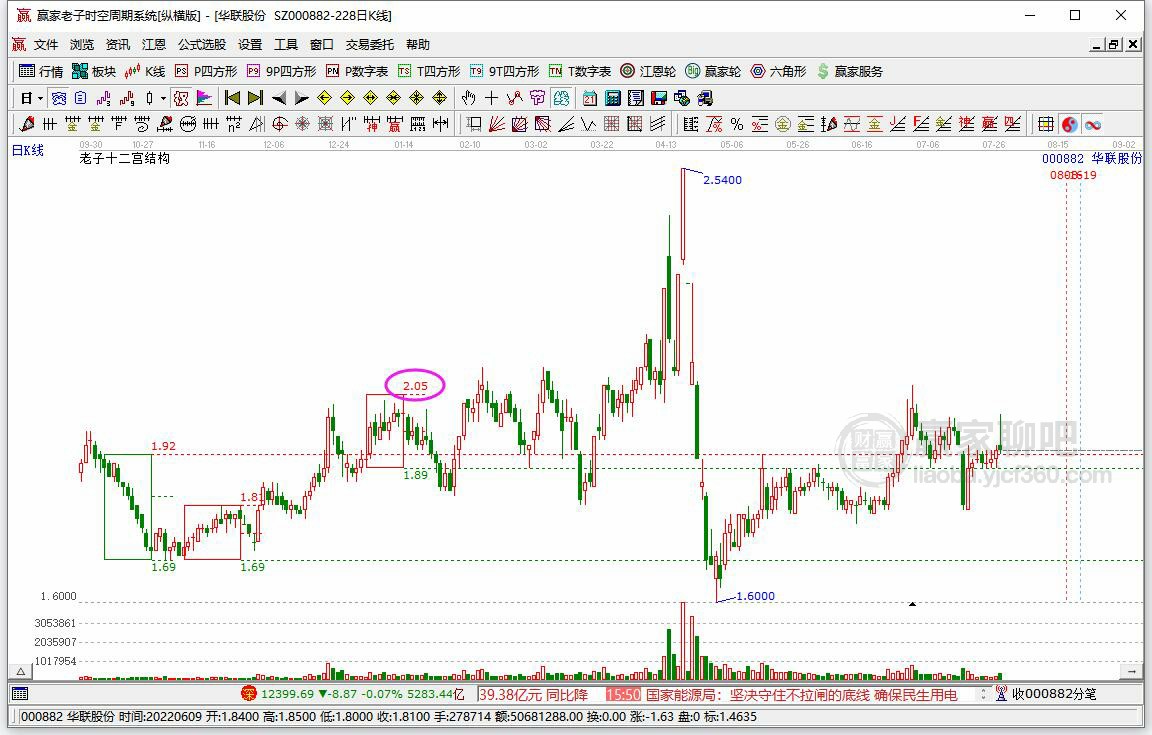
Task: Open the 江恩轮 Gann wheel
Action: click(x=648, y=71)
